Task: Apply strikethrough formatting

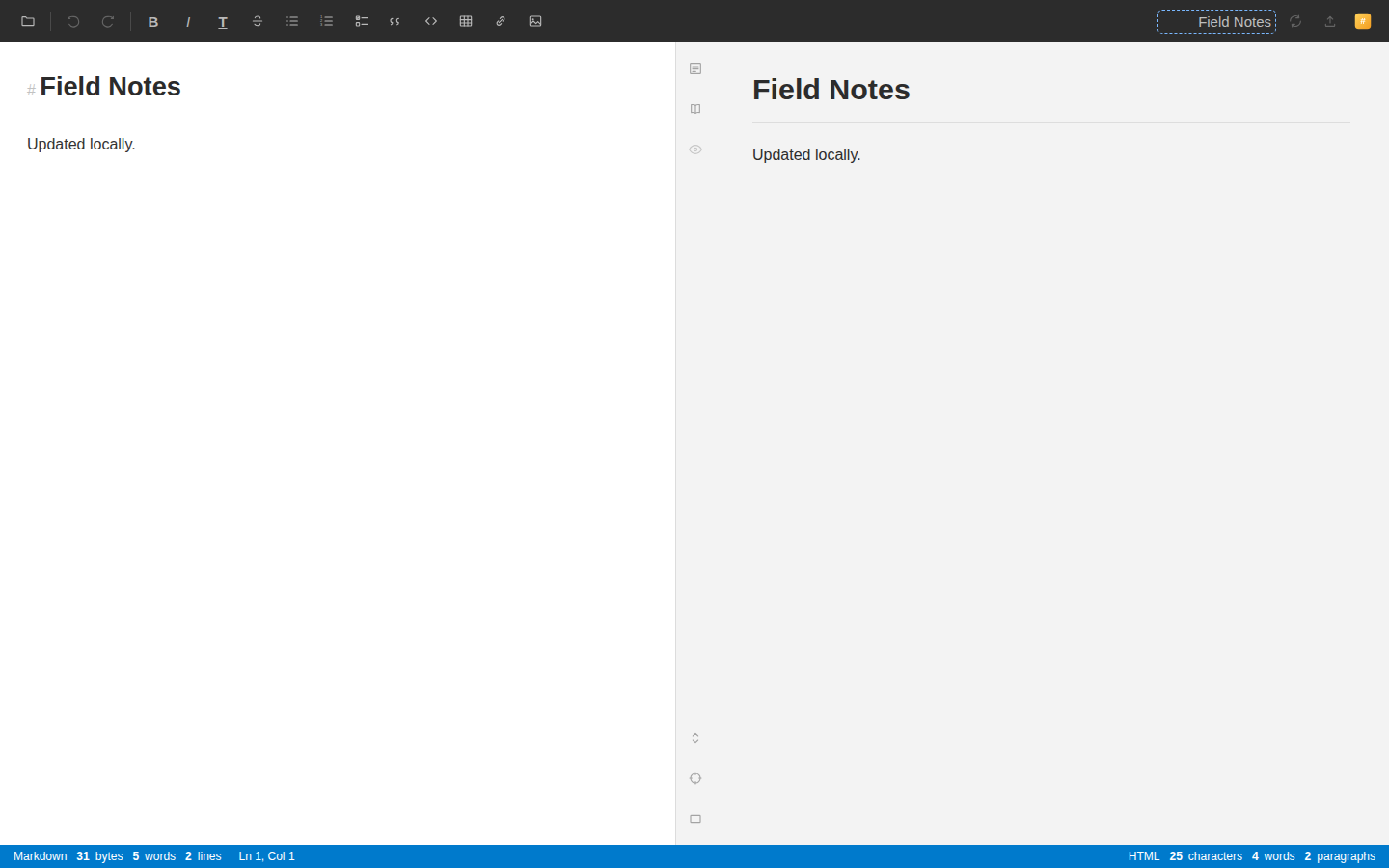Action: click(x=258, y=21)
